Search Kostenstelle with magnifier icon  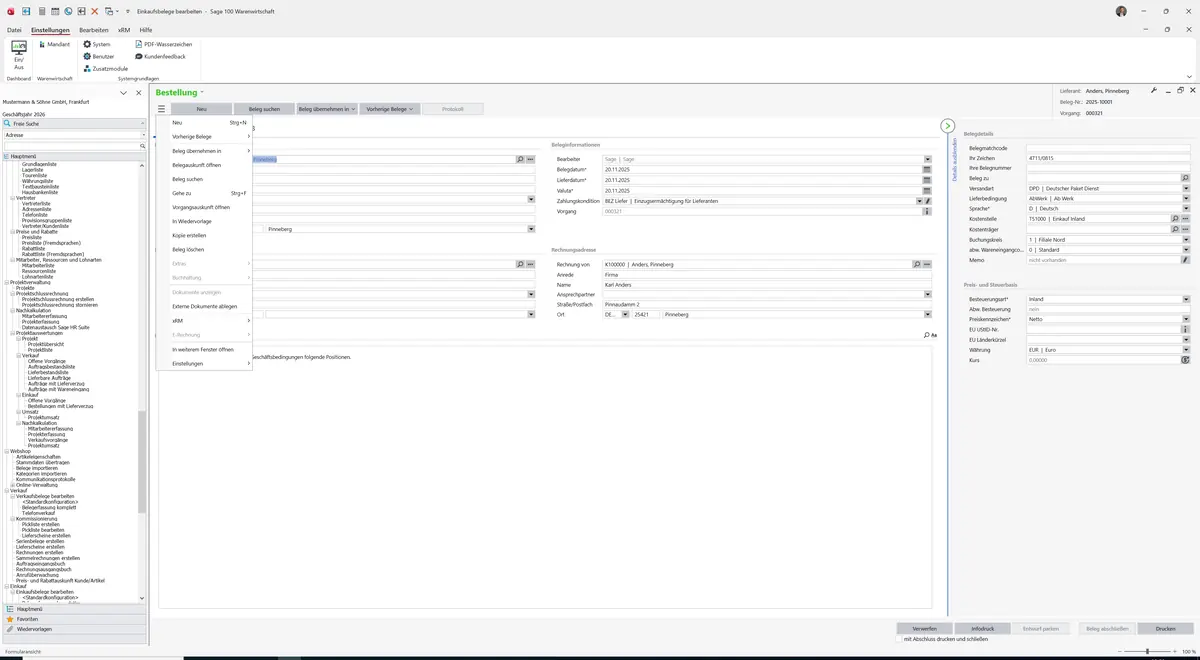click(x=1175, y=218)
